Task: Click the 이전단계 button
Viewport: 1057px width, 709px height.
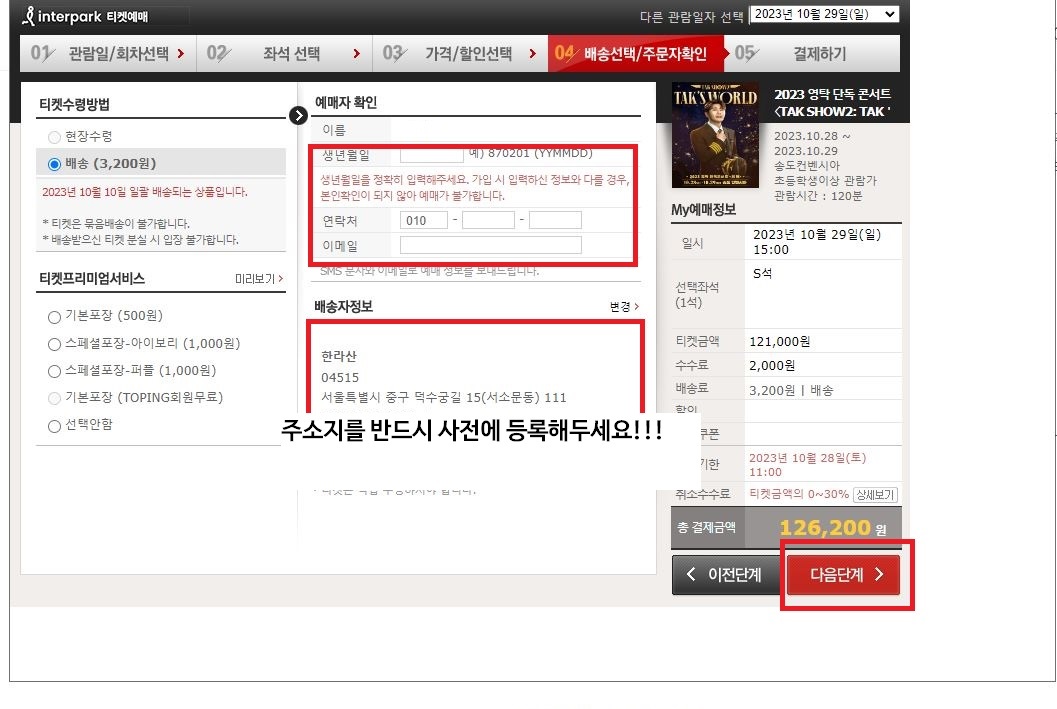Action: click(727, 575)
